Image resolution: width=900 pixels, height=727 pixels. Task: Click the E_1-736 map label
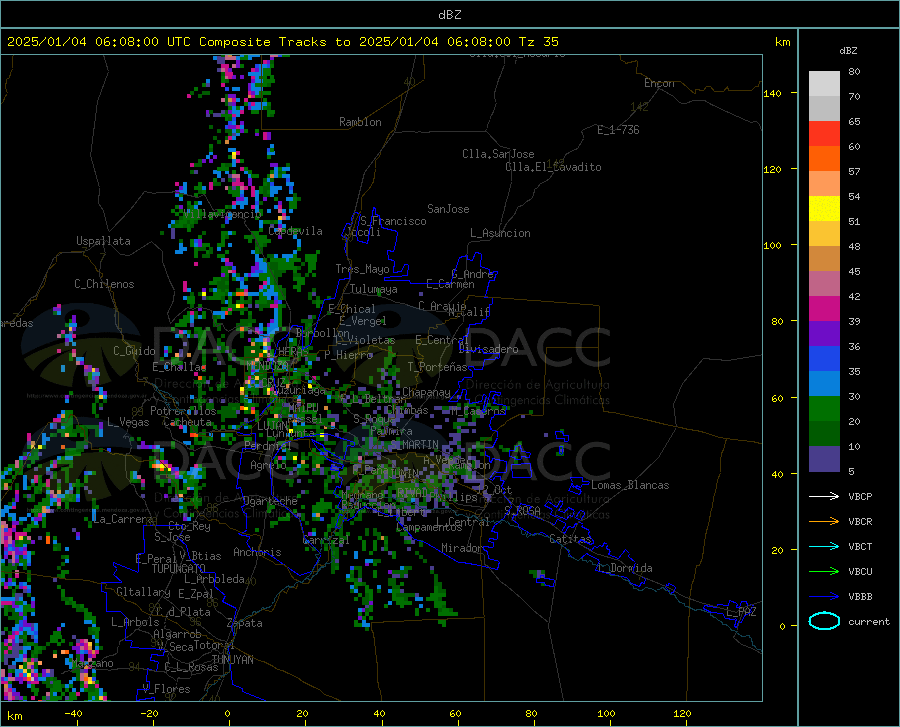618,130
